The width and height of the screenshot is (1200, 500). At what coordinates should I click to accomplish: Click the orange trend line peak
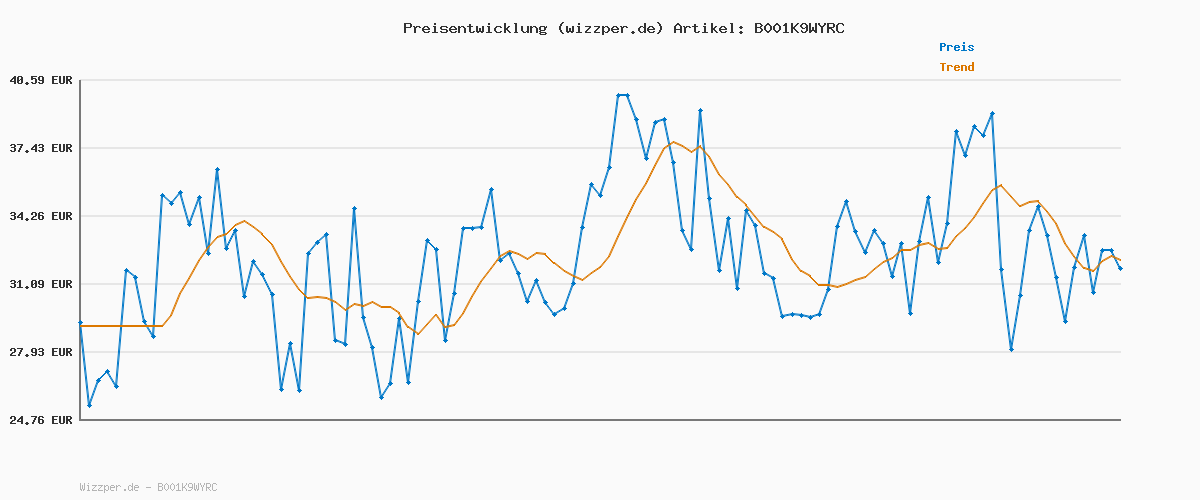coord(673,142)
